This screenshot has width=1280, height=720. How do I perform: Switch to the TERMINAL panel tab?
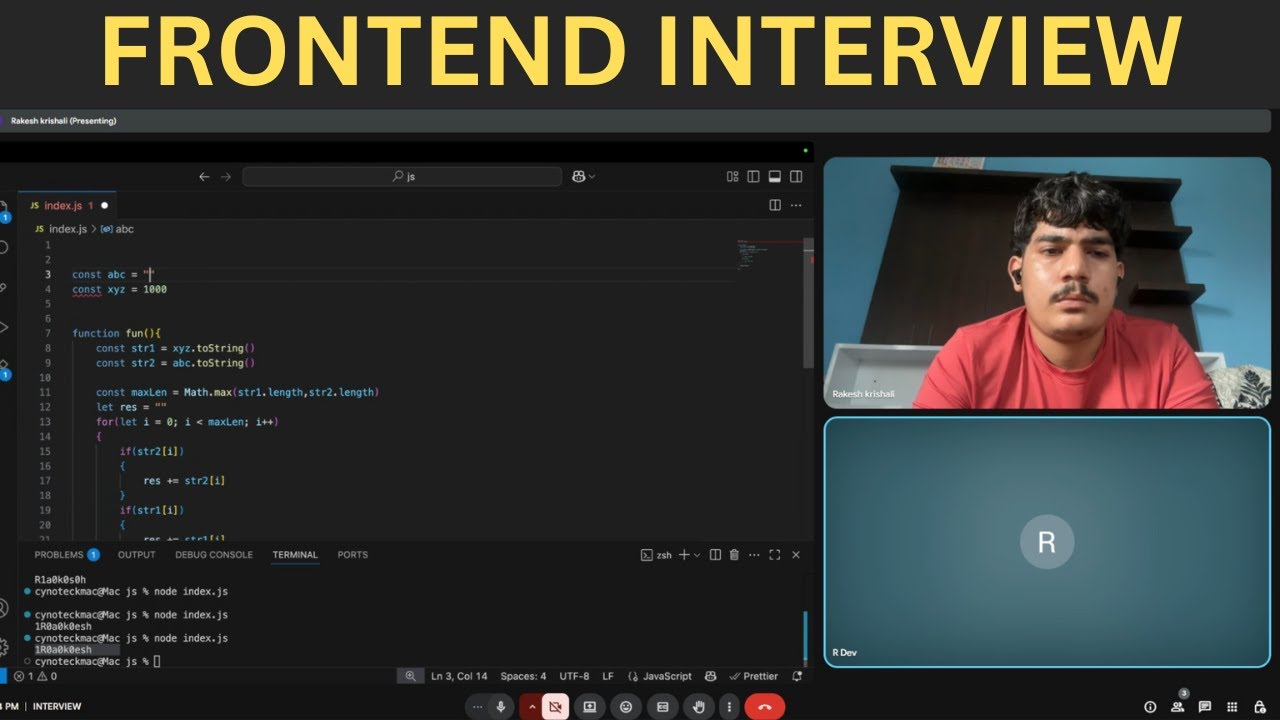(x=295, y=554)
